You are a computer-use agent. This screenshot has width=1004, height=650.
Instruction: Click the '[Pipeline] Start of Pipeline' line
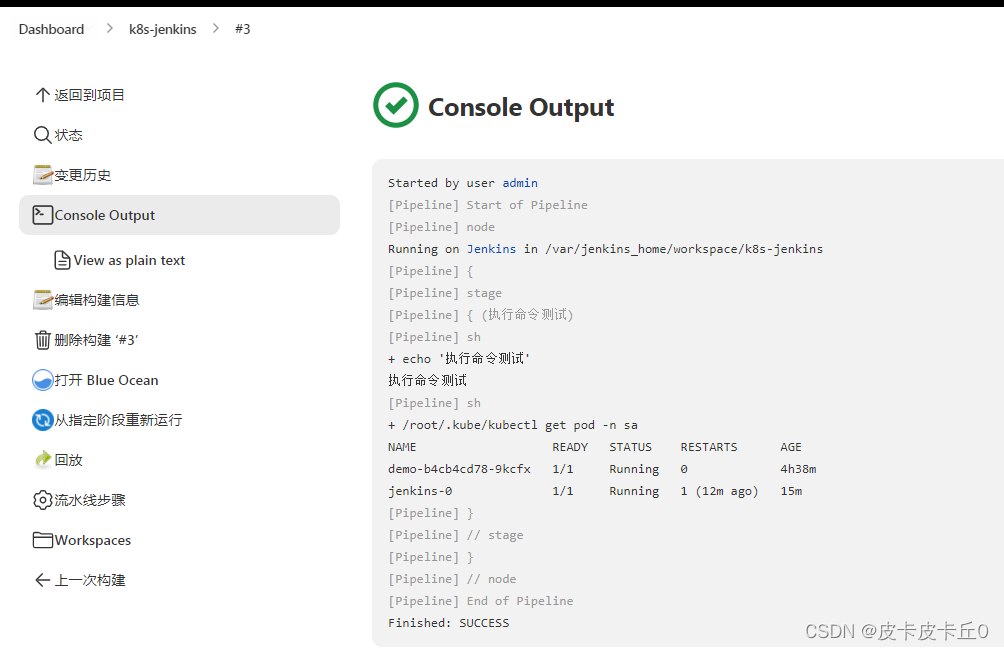(488, 205)
